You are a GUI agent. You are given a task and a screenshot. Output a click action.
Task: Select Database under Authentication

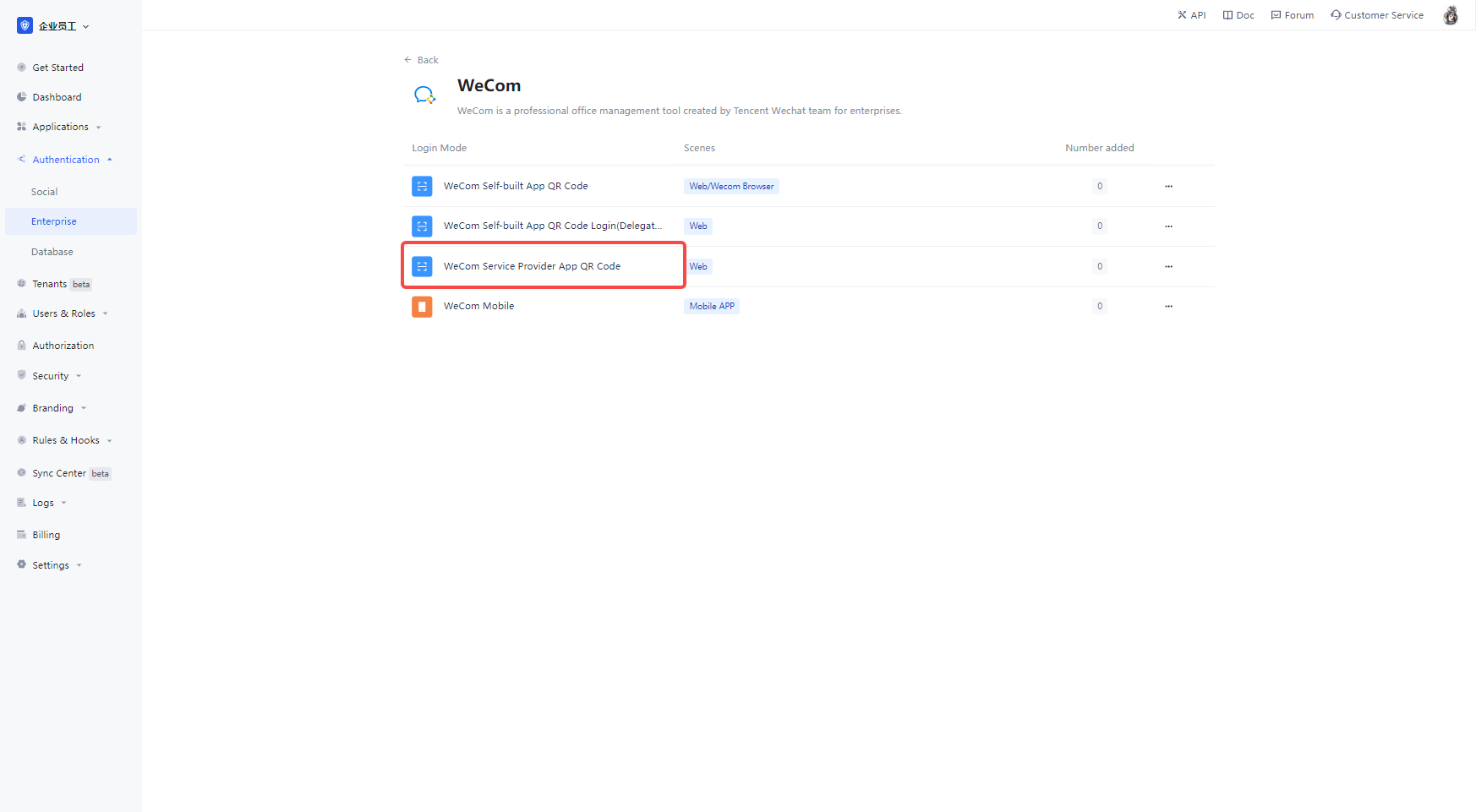(x=52, y=251)
